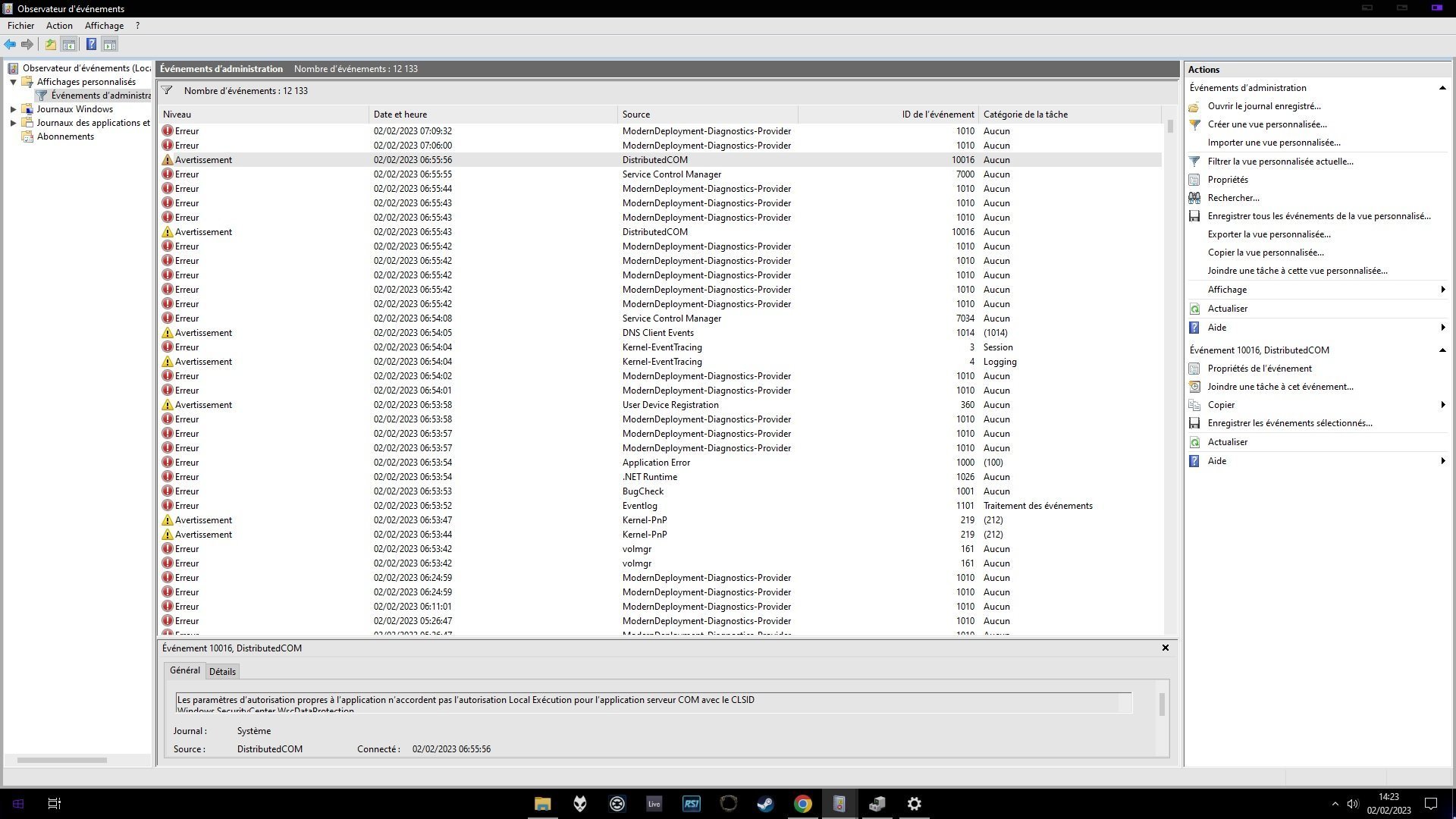The height and width of the screenshot is (819, 1456).
Task: Close the event preview pane
Action: (1166, 648)
